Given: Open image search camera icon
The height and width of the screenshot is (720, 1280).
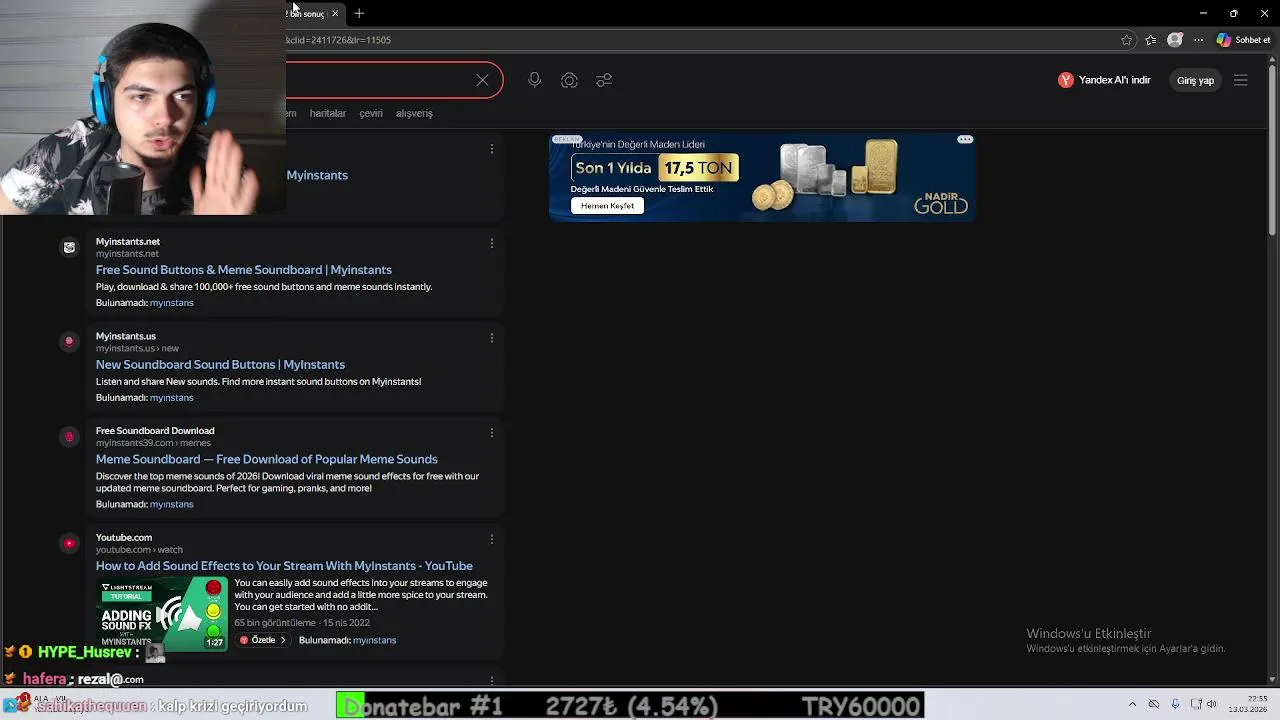Looking at the screenshot, I should 569,80.
